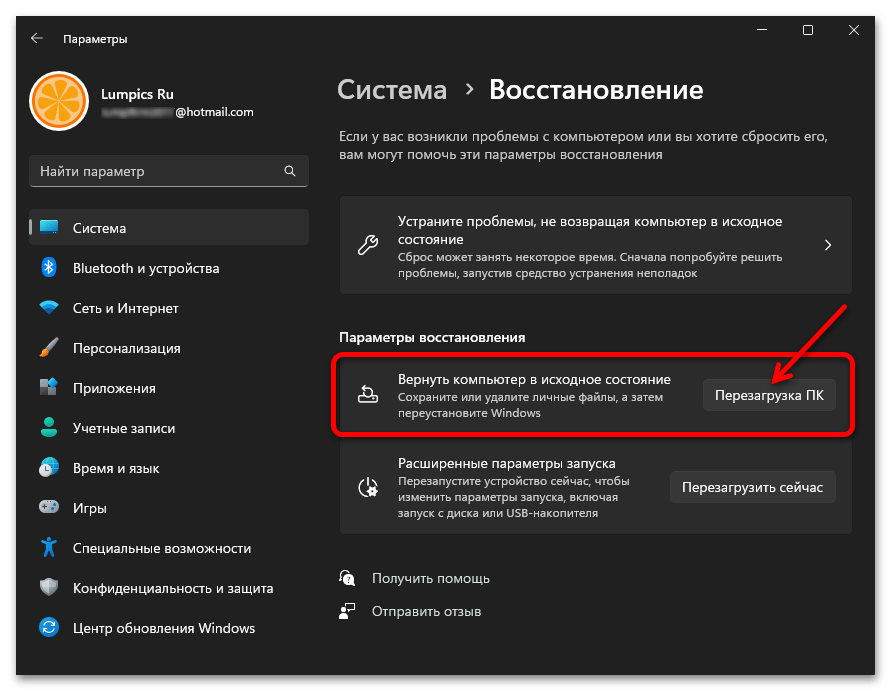Click the Lumpics Ru account avatar
This screenshot has height=691, width=891.
[59, 101]
